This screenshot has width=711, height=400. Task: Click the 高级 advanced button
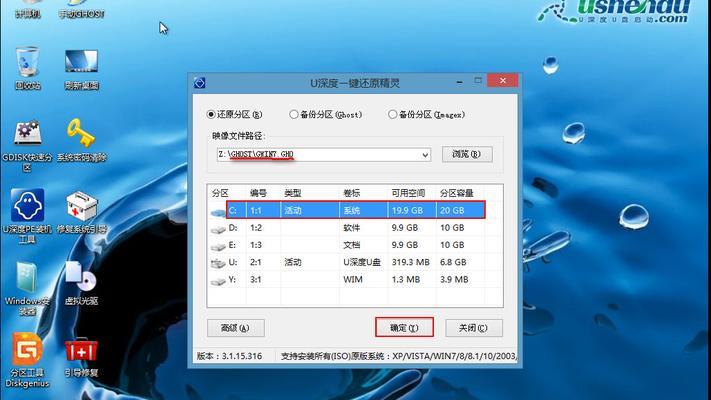pos(235,328)
